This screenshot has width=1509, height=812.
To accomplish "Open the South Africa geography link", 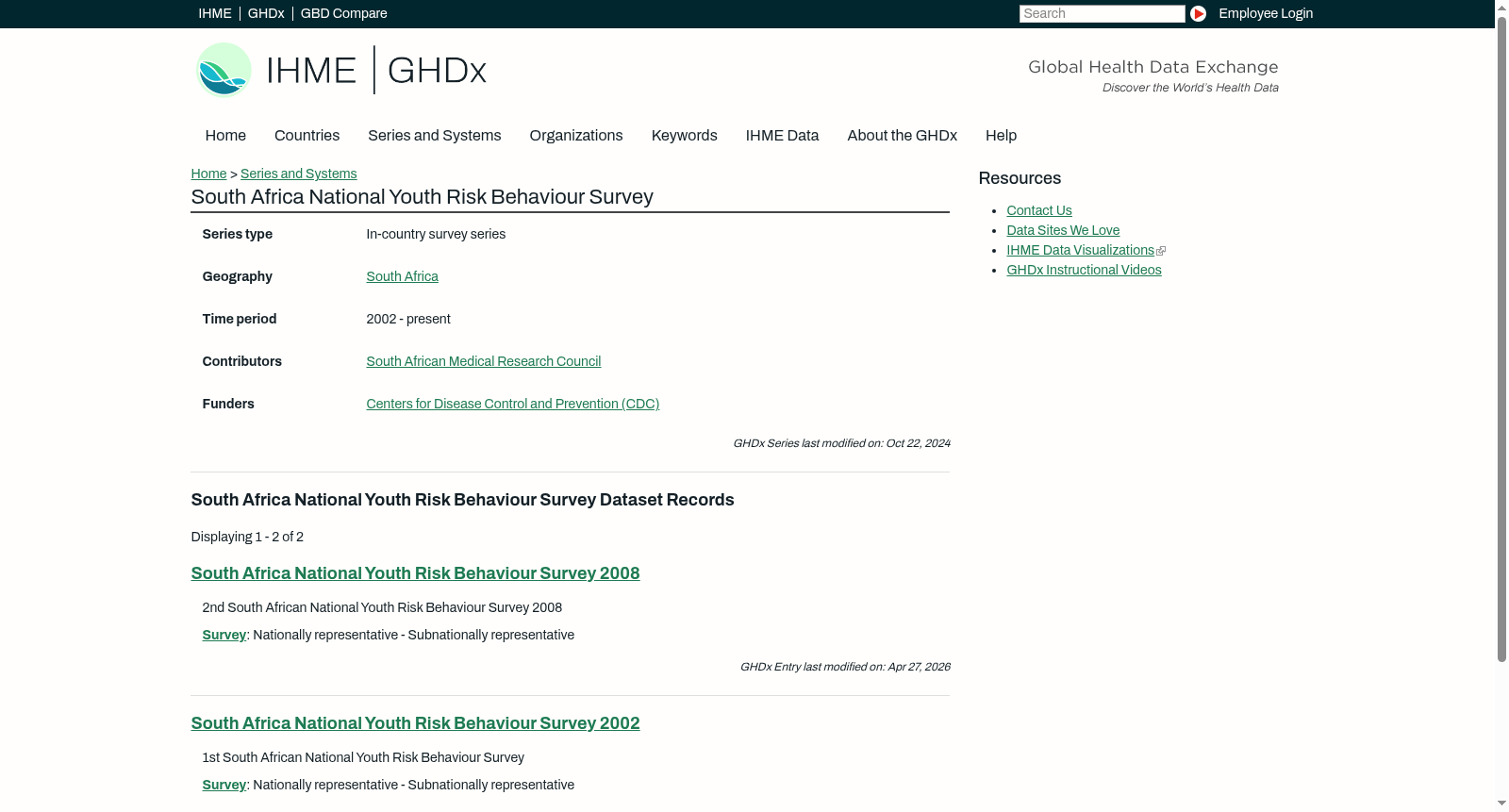I will (x=402, y=276).
